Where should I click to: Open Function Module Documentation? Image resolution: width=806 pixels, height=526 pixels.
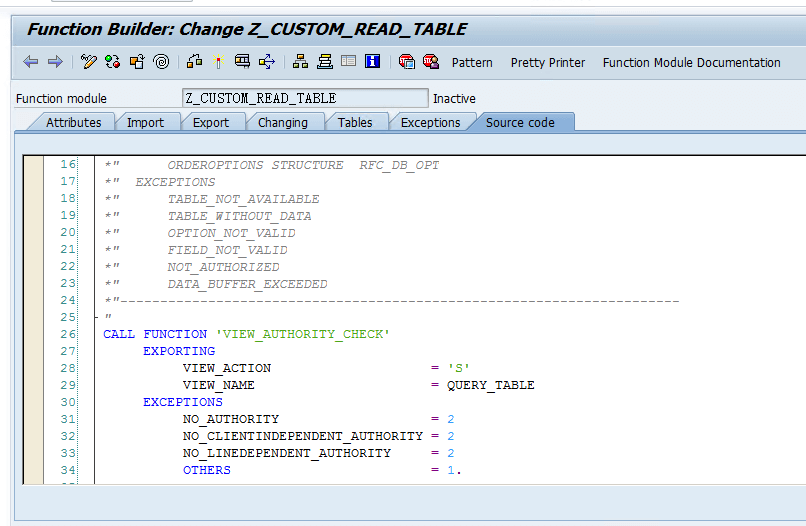(691, 63)
